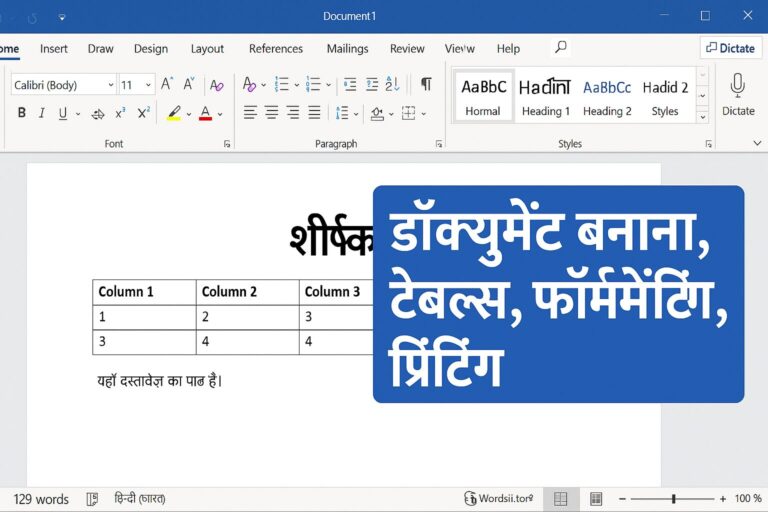Apply numbered list icon
The image size is (768, 512).
313,84
